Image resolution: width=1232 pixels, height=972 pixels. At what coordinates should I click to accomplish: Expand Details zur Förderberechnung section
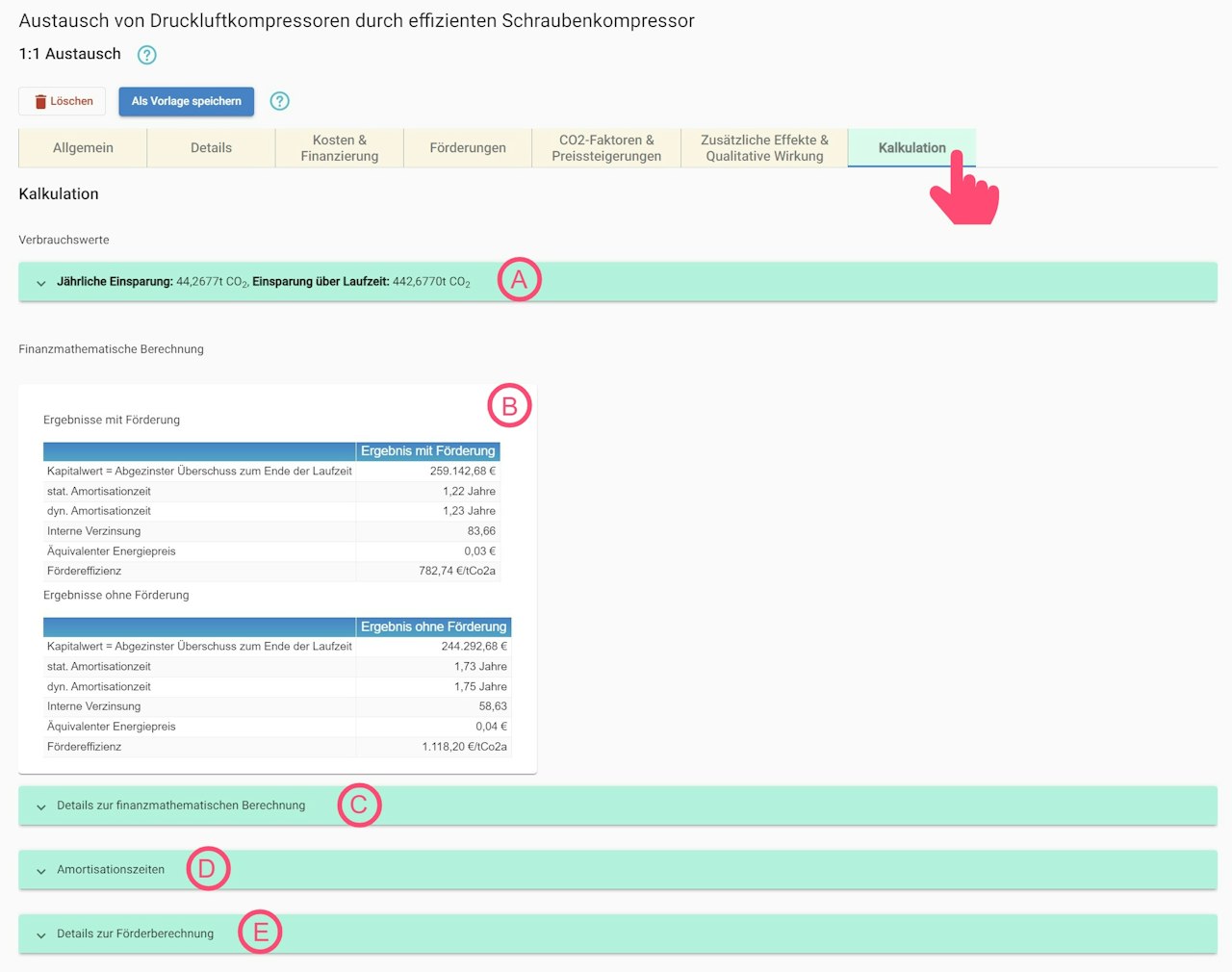[618, 934]
